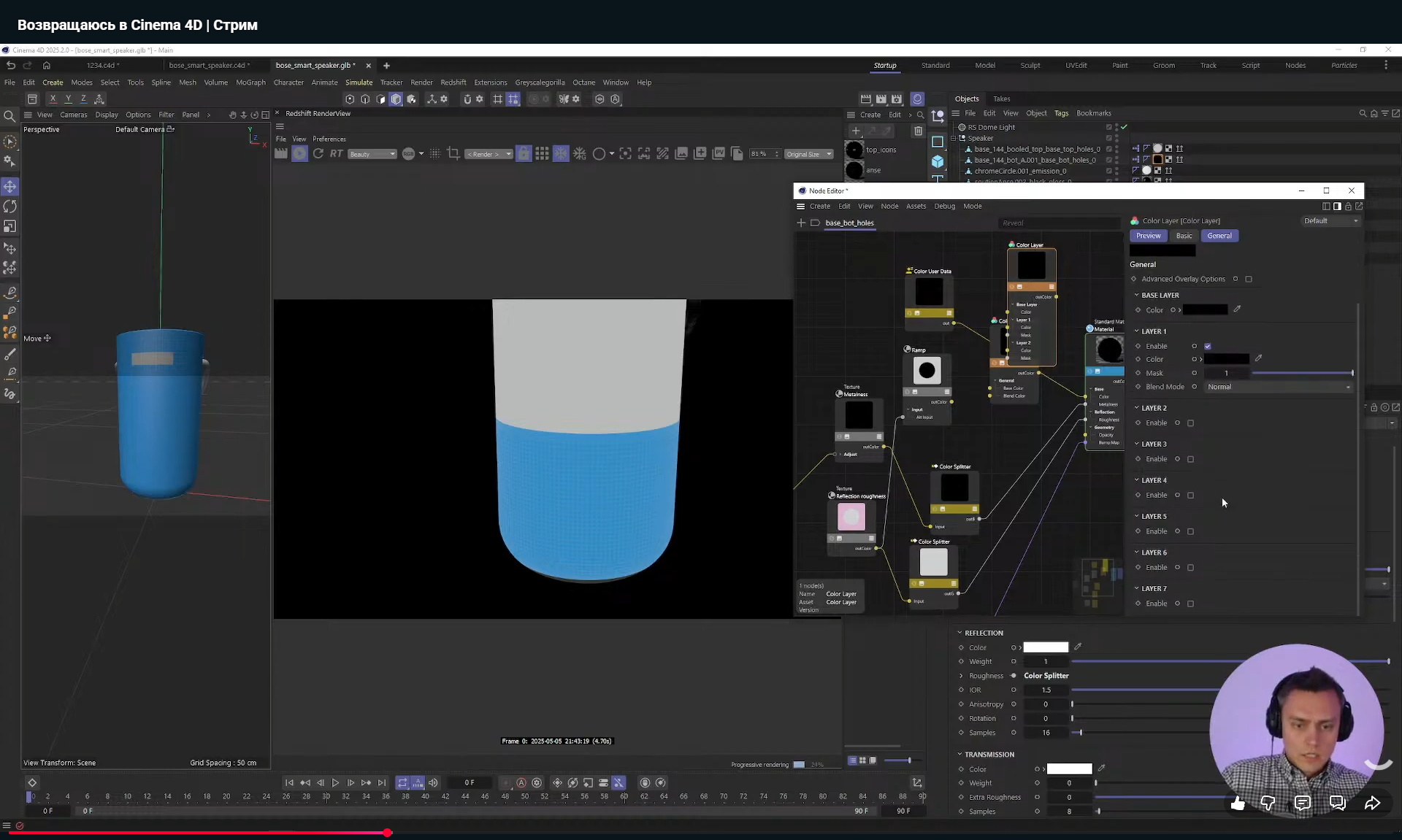Click the trash icon in material manager
The height and width of the screenshot is (840, 1402).
[x=918, y=131]
